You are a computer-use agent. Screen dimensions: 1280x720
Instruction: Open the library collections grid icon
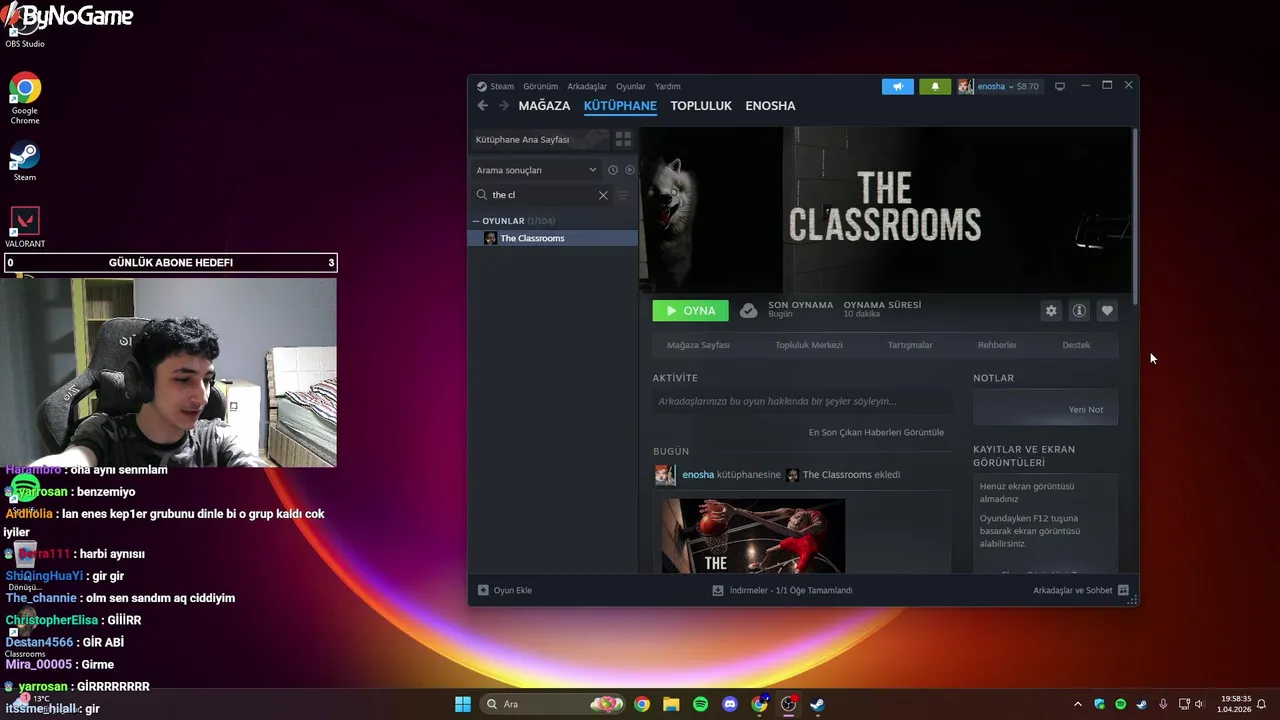tap(623, 140)
